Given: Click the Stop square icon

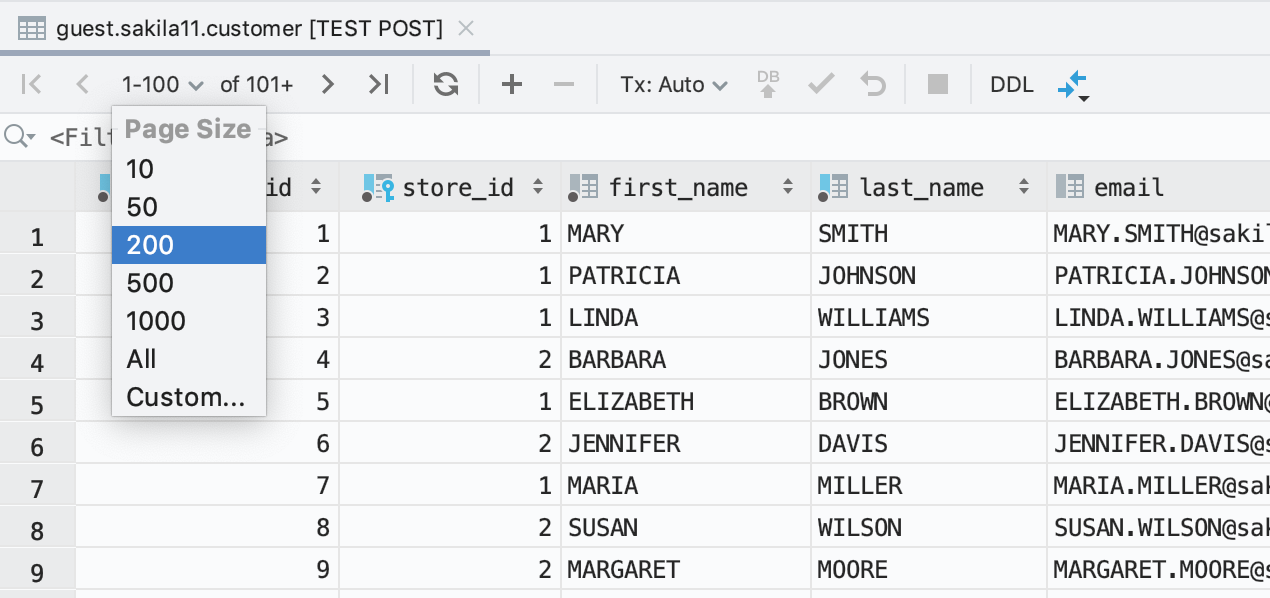Looking at the screenshot, I should (937, 85).
